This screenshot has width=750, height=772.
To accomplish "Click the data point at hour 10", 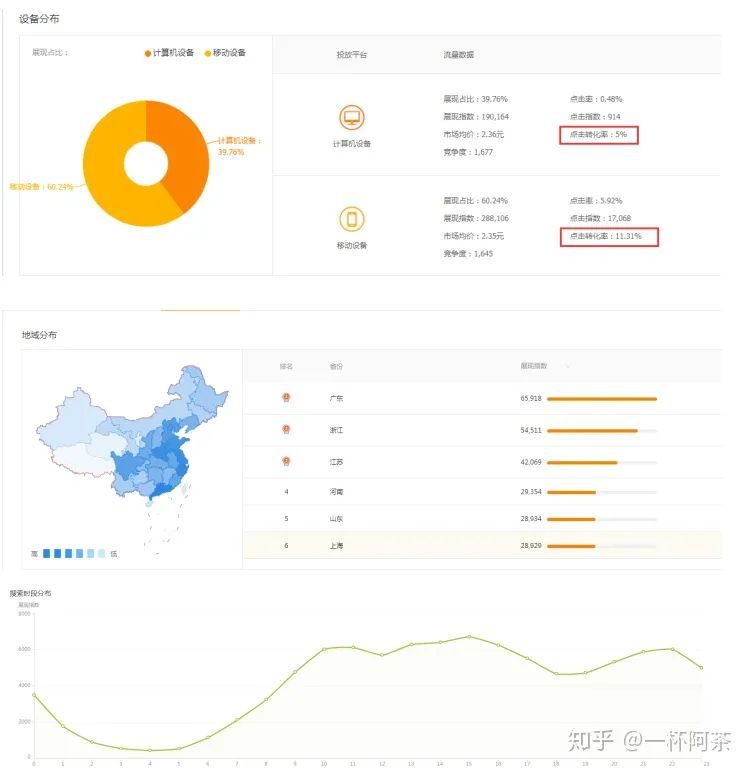I will [x=324, y=649].
